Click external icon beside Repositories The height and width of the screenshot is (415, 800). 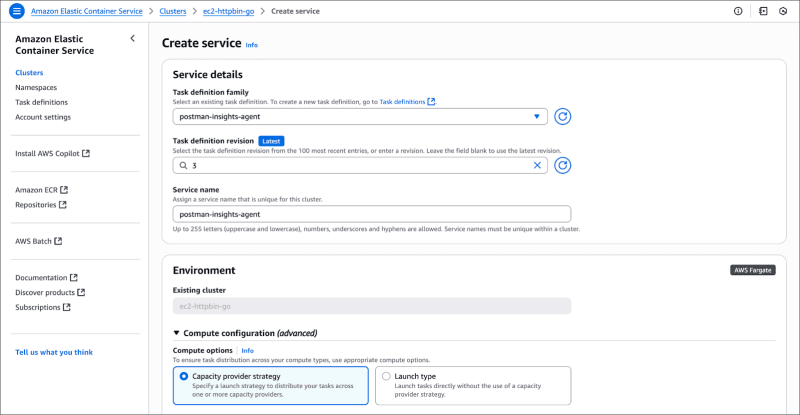pos(62,205)
